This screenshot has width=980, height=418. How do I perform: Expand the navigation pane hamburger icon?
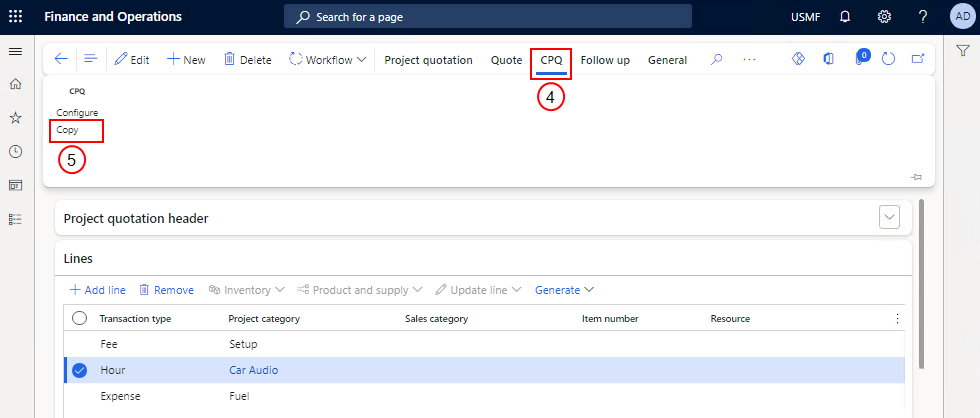coord(15,51)
